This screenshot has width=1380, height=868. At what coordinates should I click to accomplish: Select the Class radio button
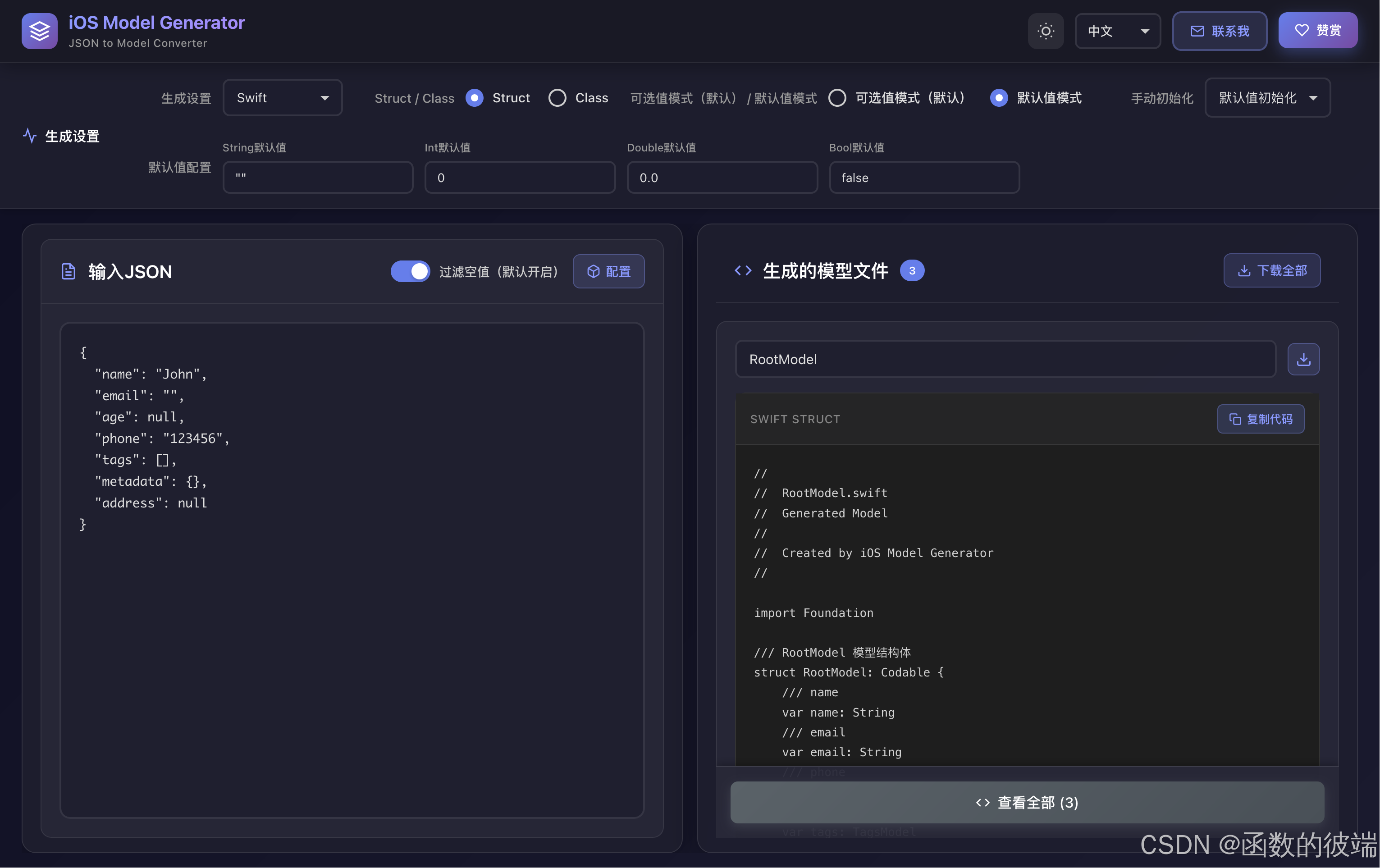coord(557,97)
